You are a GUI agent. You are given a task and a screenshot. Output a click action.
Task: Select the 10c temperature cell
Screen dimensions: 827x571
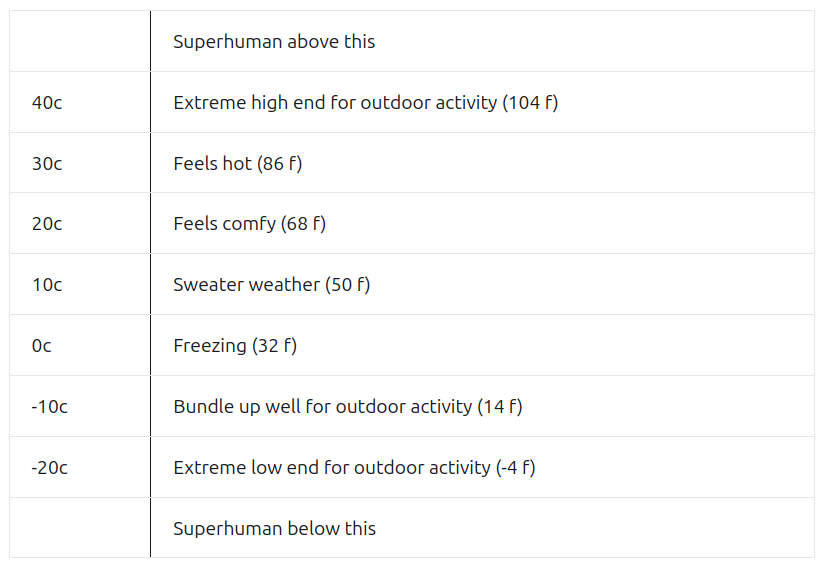pos(47,285)
